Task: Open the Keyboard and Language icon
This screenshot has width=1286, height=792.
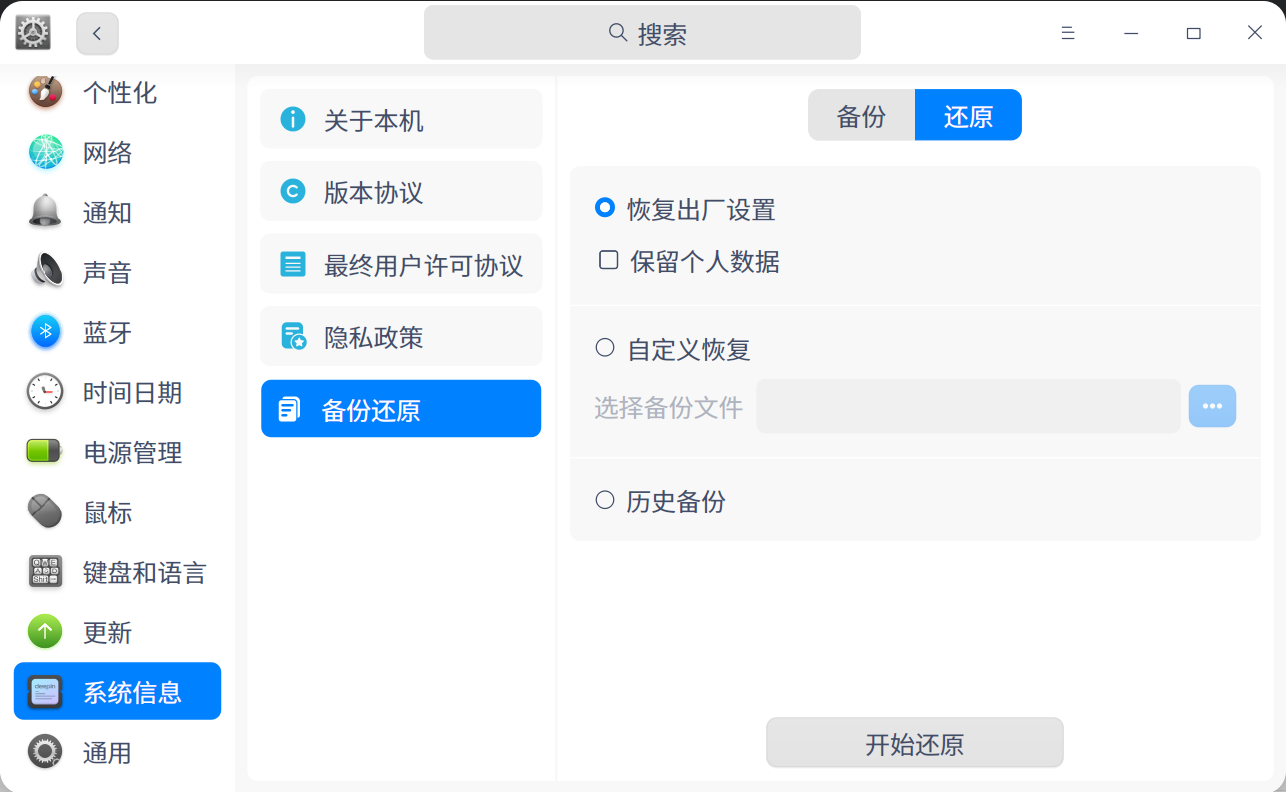Action: point(45,572)
